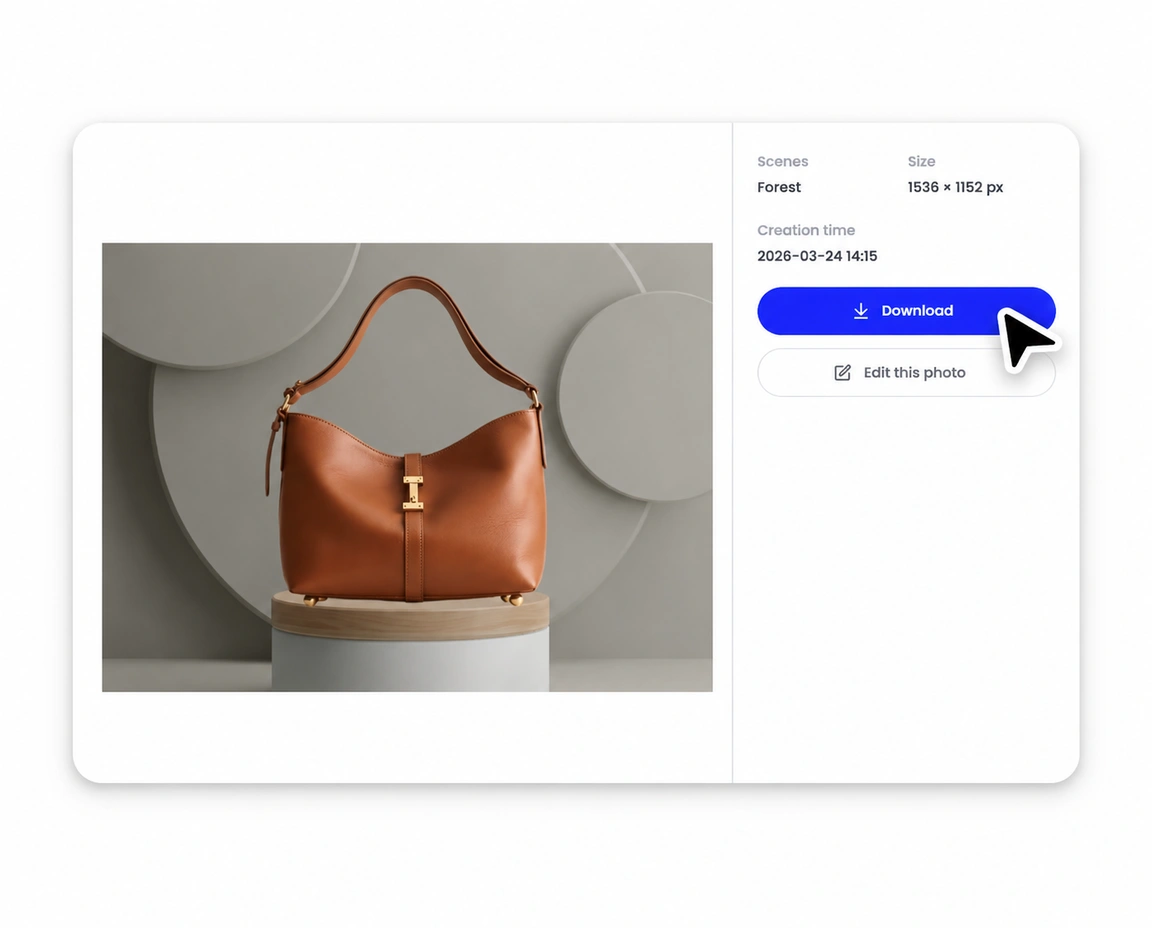
Task: Click the pencil edit icon
Action: (843, 373)
